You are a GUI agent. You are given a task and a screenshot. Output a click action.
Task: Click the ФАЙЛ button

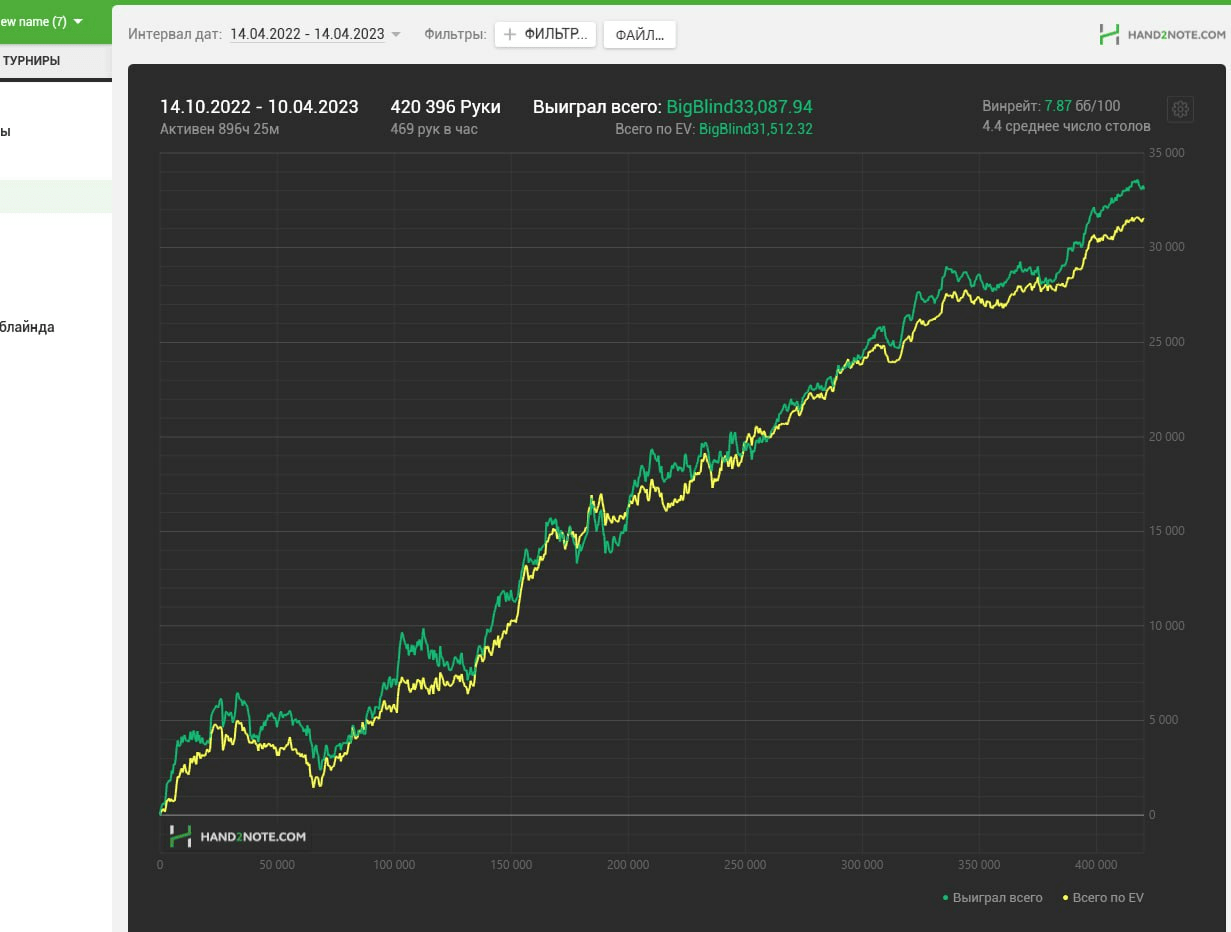point(639,34)
